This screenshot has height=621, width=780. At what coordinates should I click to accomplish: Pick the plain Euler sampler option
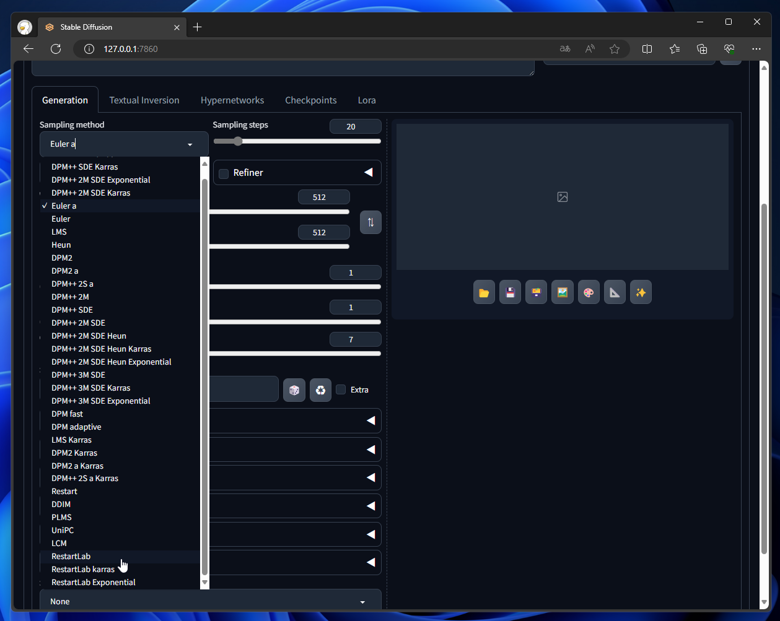click(120, 219)
